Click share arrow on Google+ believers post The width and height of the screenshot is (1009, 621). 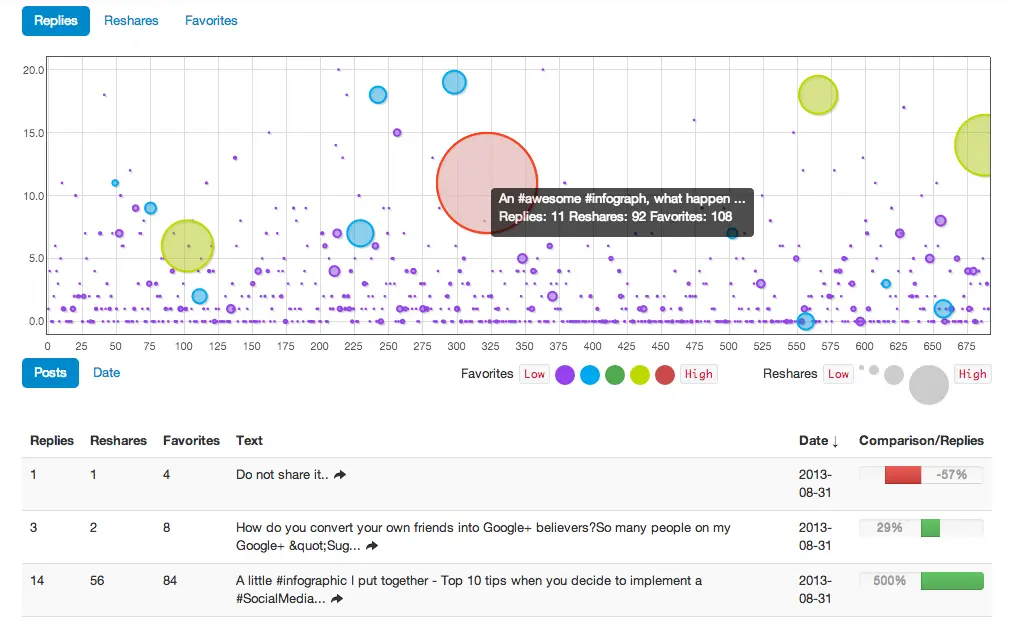(x=373, y=546)
